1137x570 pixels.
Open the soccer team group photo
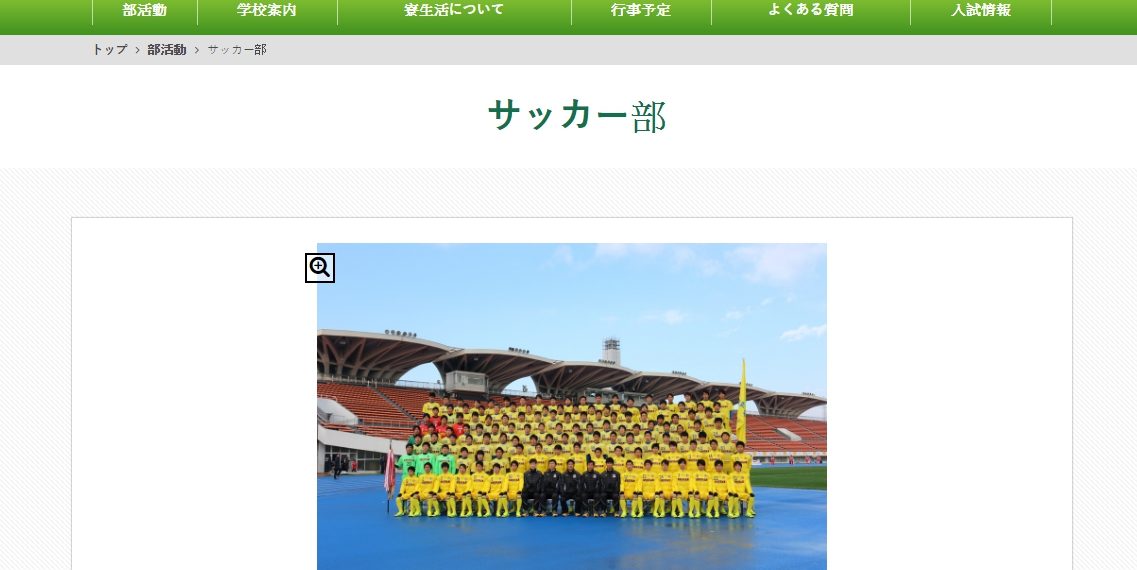571,406
